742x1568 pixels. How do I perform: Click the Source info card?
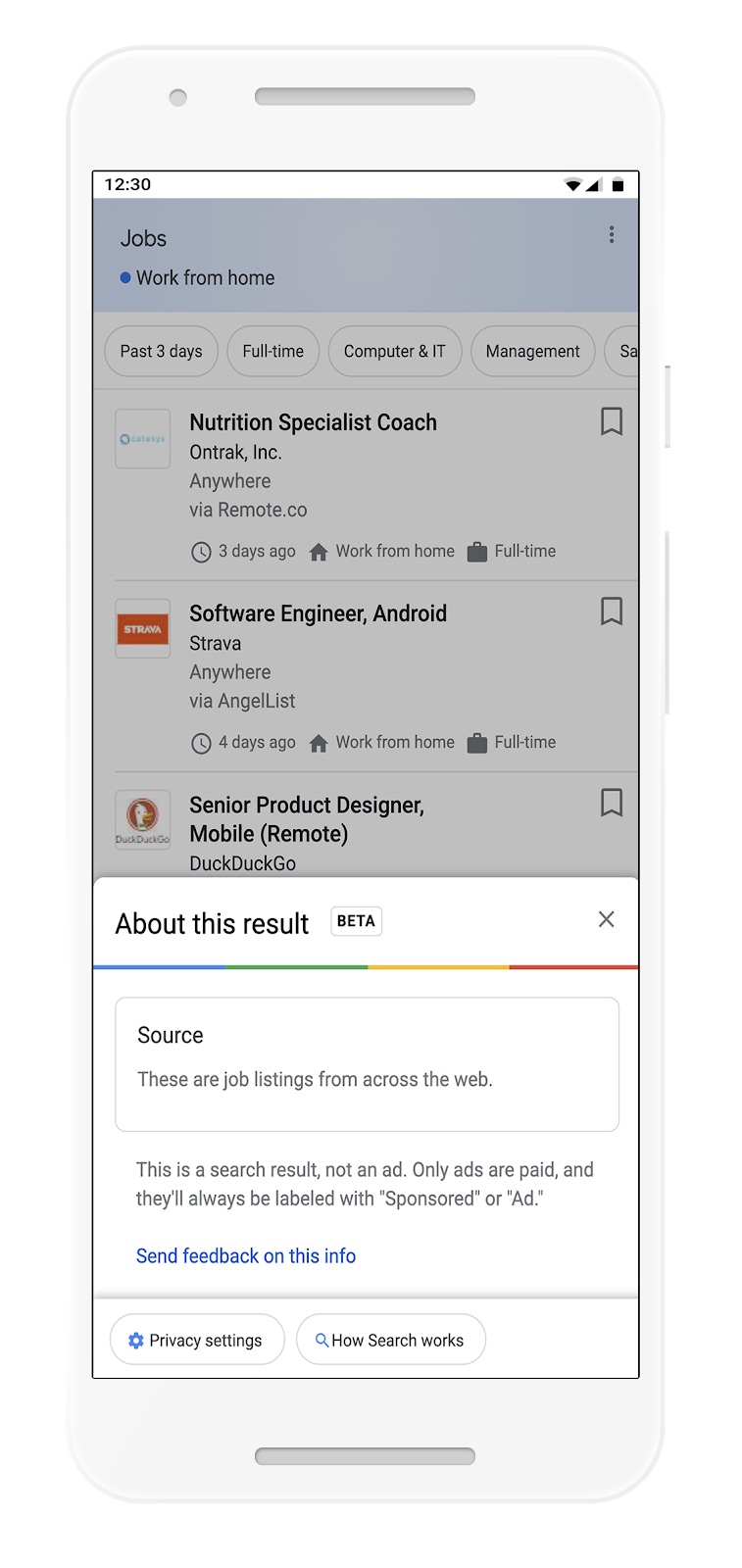pyautogui.click(x=367, y=1063)
